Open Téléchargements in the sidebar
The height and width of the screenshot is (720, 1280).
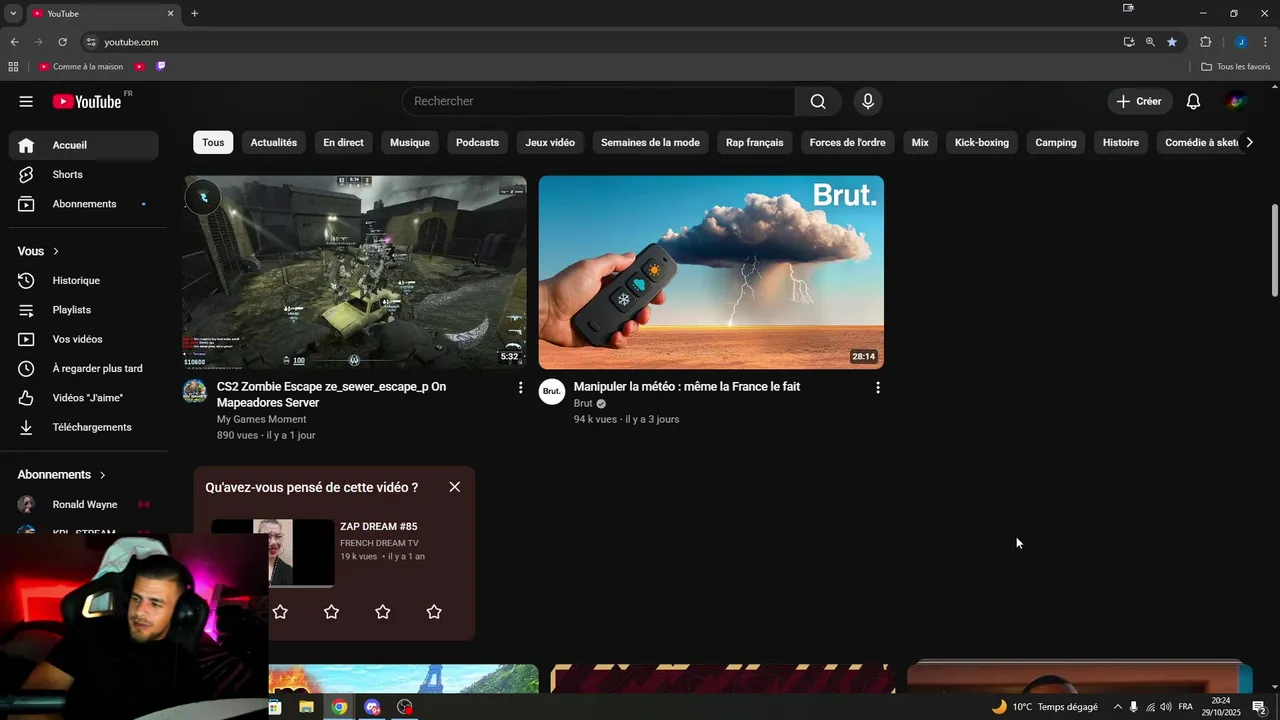pyautogui.click(x=84, y=427)
